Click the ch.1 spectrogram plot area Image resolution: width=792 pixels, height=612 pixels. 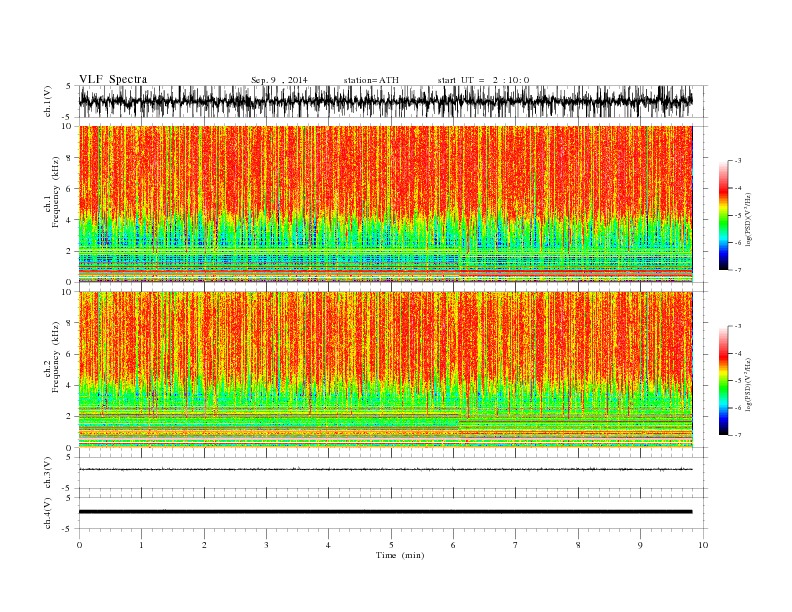pyautogui.click(x=385, y=204)
